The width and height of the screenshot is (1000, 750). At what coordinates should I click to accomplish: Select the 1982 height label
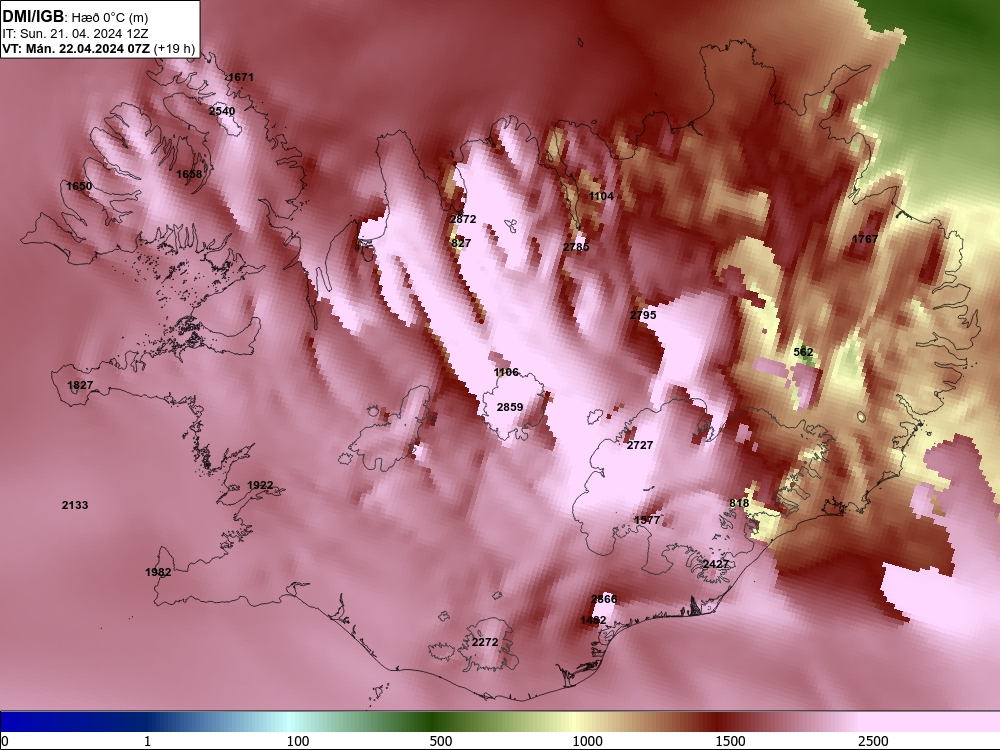(x=158, y=572)
